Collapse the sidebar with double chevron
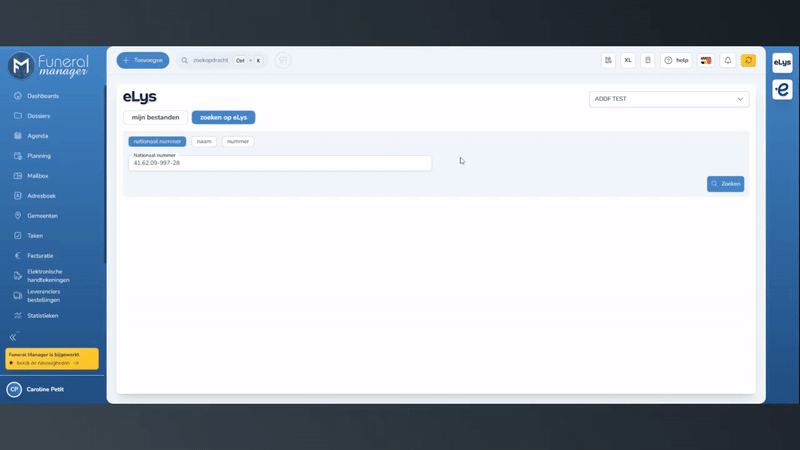Image resolution: width=800 pixels, height=450 pixels. coord(13,337)
